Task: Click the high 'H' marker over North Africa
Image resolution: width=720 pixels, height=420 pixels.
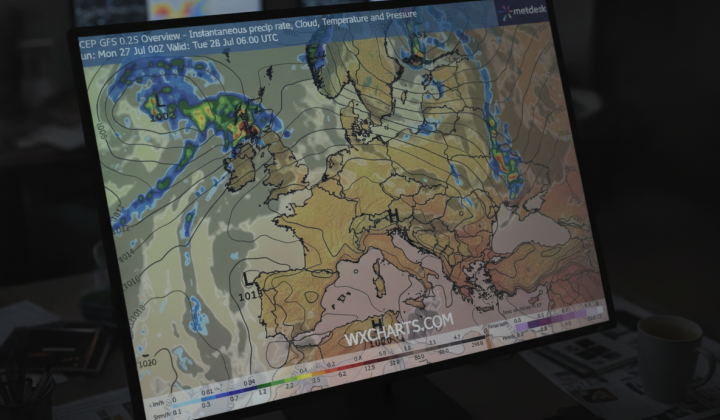Action: point(377,325)
